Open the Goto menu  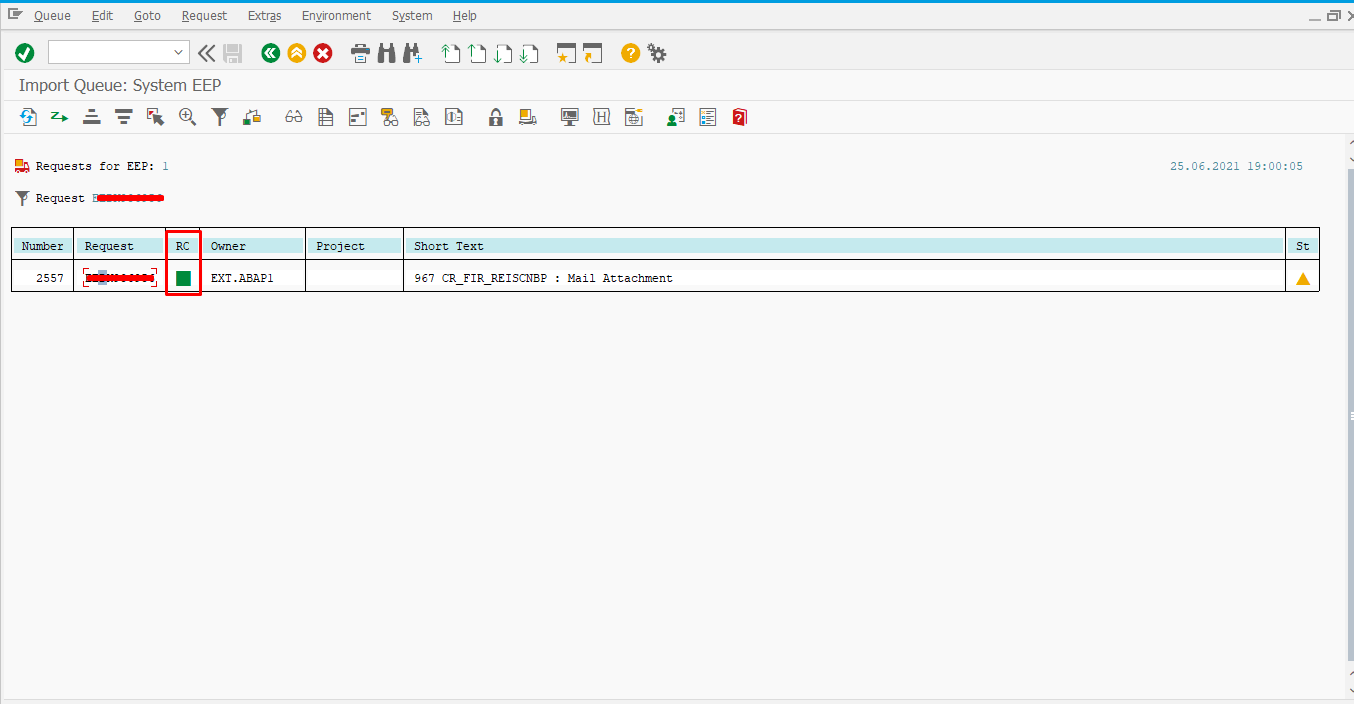pyautogui.click(x=147, y=16)
